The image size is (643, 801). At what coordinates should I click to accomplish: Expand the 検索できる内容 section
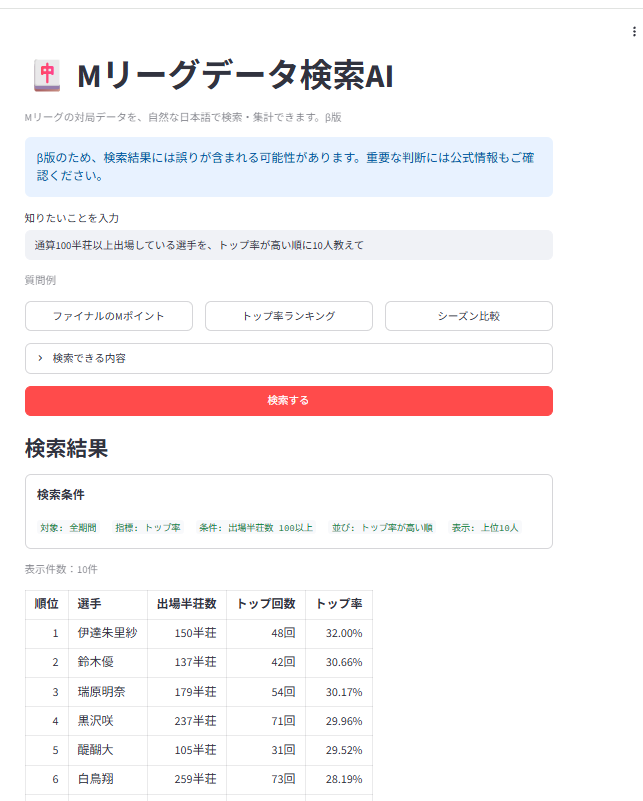point(289,359)
